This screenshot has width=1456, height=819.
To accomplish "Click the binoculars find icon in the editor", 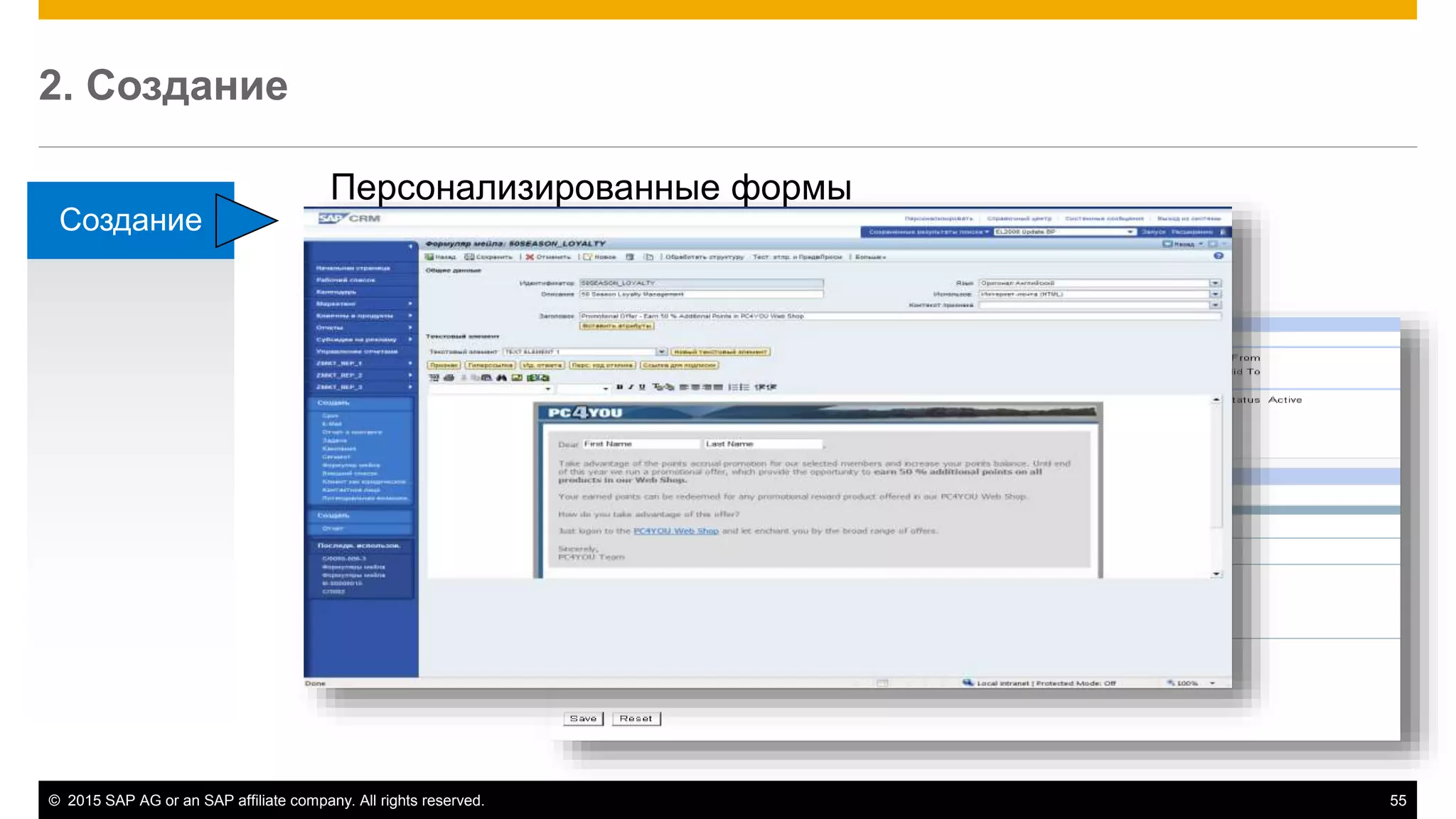I will (502, 378).
